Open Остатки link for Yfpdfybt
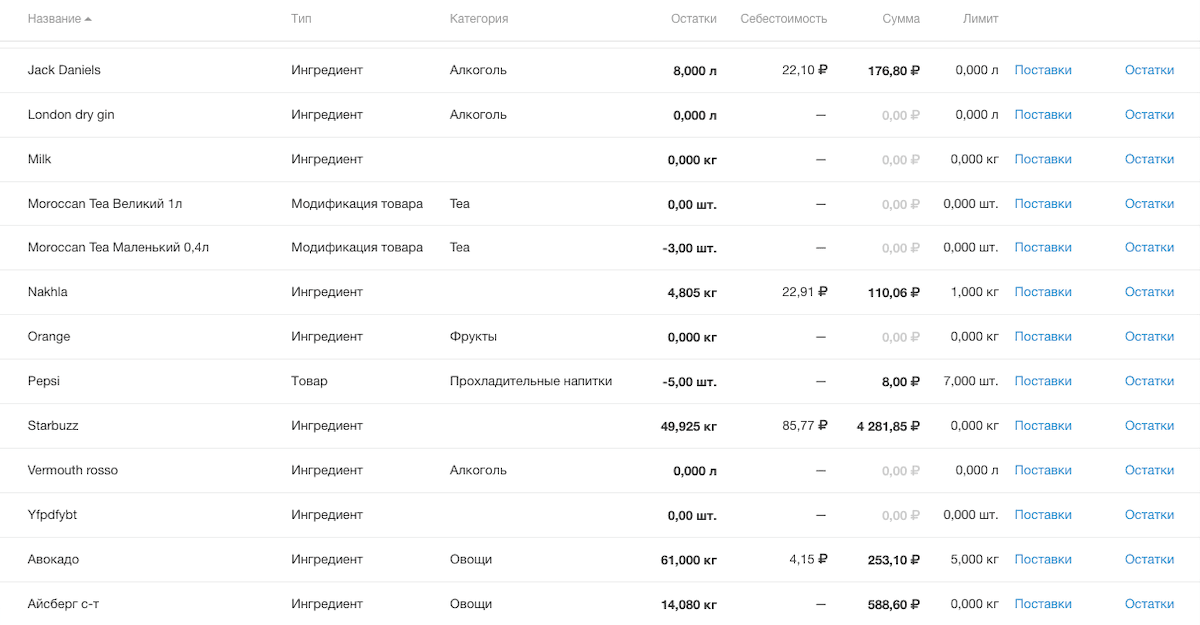 (1149, 515)
